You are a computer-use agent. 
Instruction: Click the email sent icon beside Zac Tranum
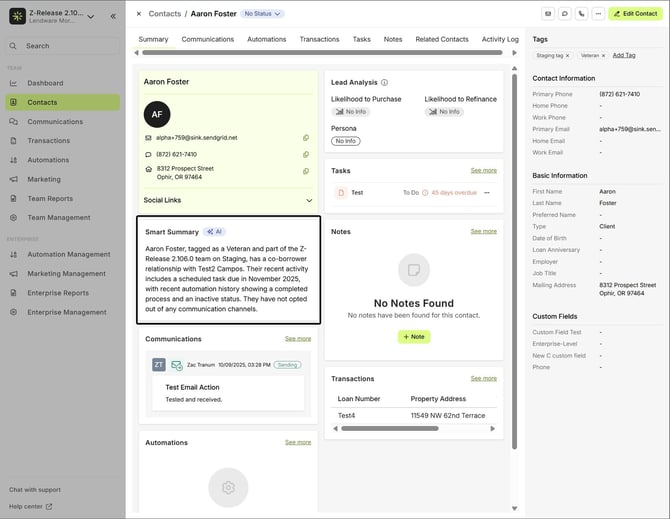(176, 365)
